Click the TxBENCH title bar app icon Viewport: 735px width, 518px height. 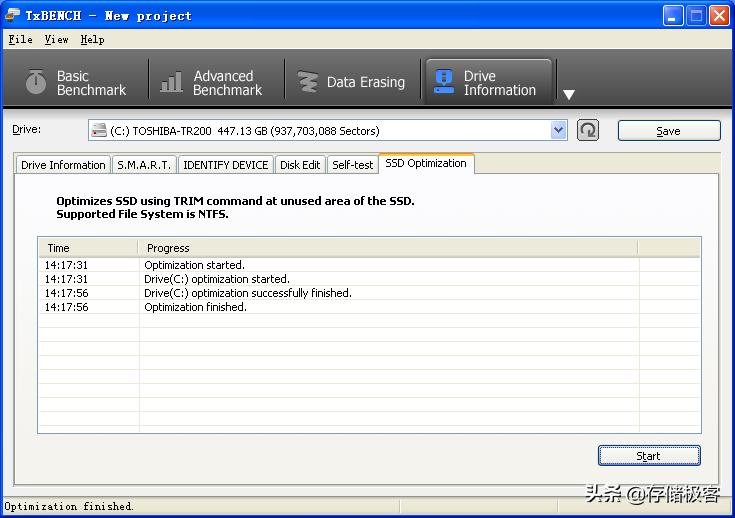tap(13, 15)
